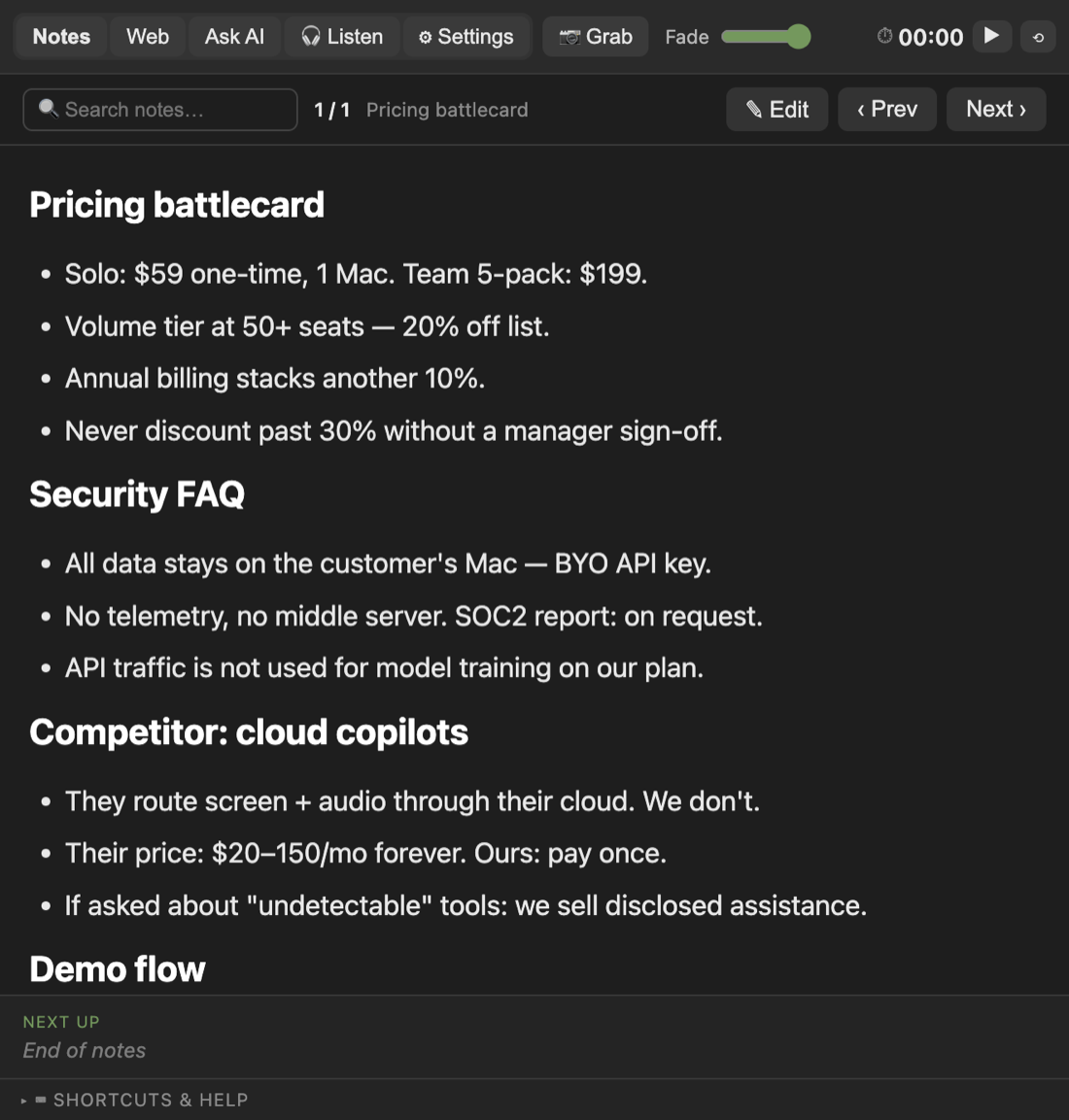Focus the Search notes field
1069x1120 pixels.
pyautogui.click(x=160, y=110)
